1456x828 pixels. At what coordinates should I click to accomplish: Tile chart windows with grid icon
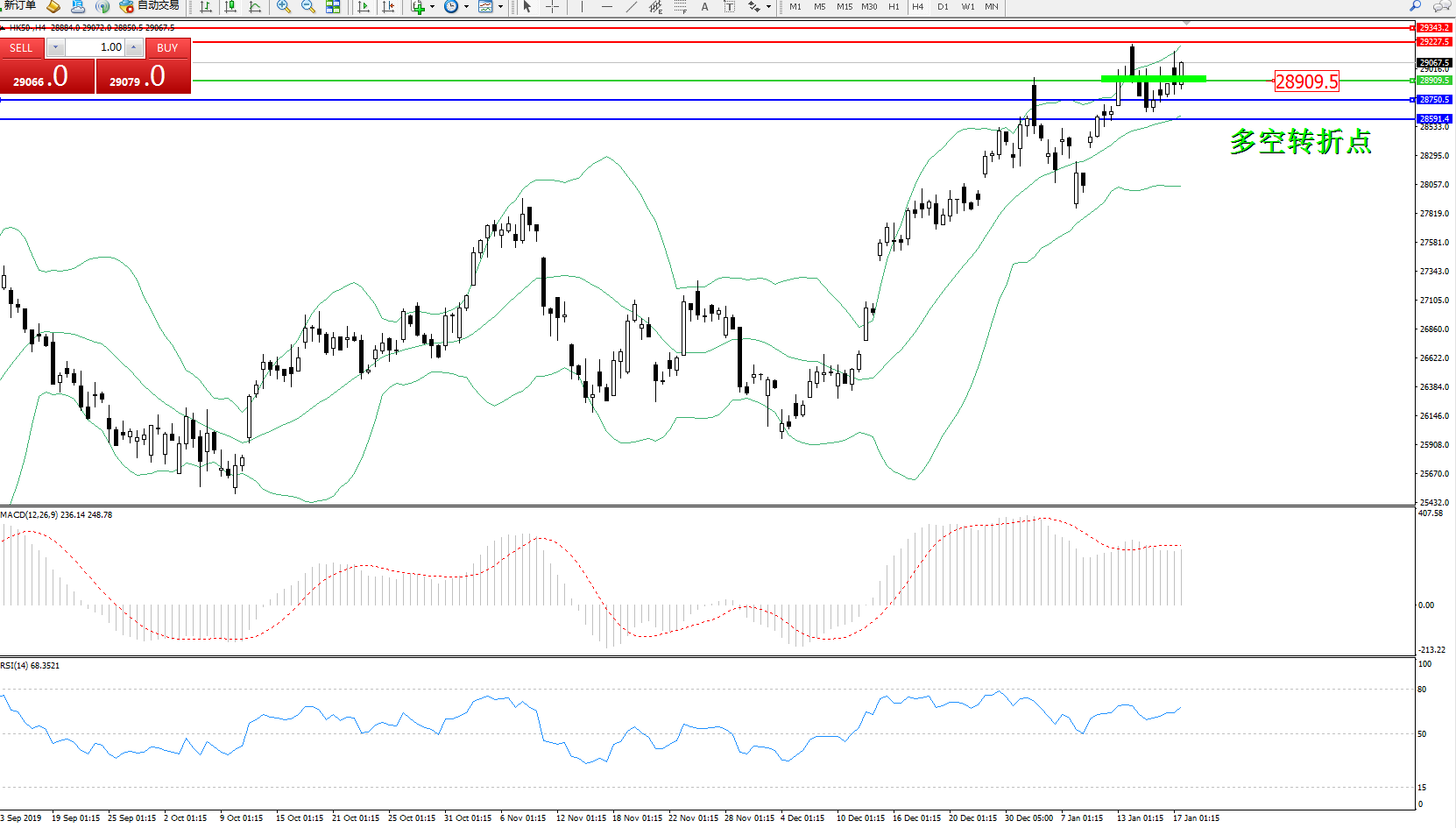point(333,7)
